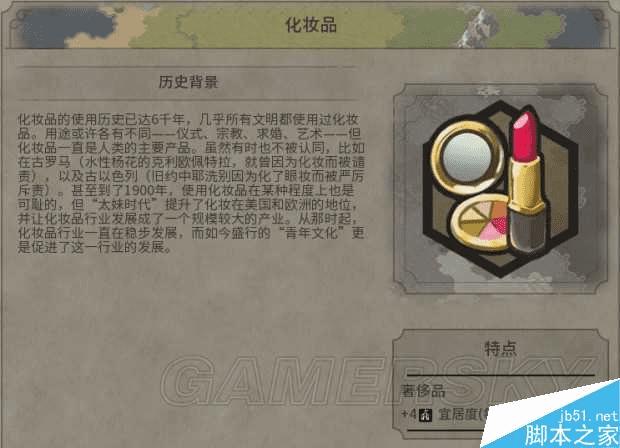The height and width of the screenshot is (448, 620).
Task: Click the history paragraph about 化妆品
Action: pyautogui.click(x=191, y=183)
